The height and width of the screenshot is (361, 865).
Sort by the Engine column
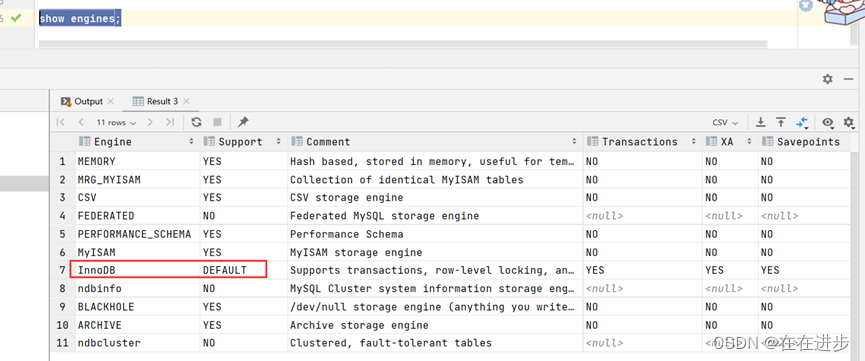point(137,142)
